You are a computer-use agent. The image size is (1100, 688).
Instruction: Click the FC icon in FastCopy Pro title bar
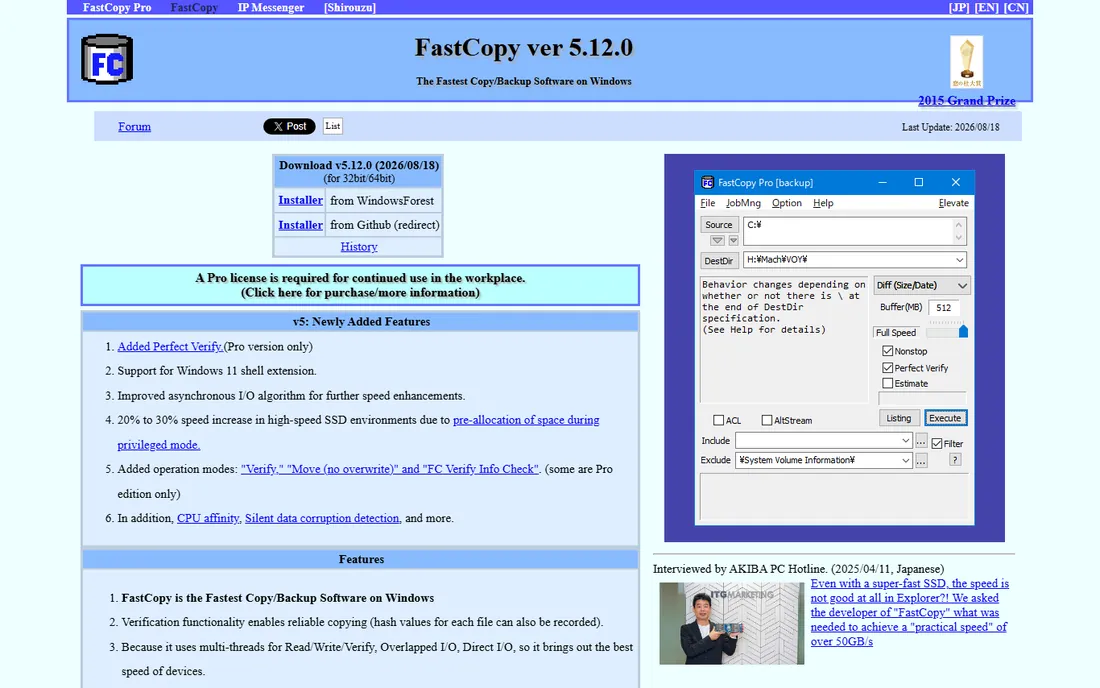pos(707,182)
